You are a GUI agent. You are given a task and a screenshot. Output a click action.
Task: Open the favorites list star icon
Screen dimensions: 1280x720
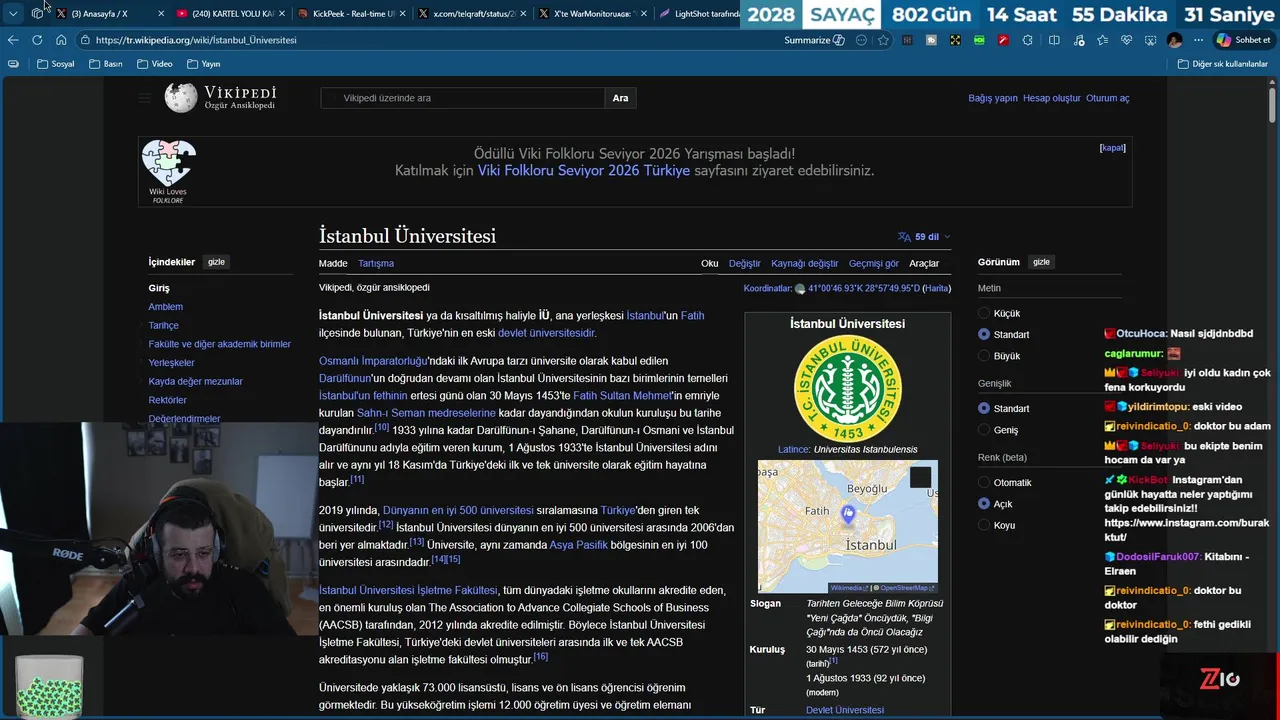coord(1102,40)
